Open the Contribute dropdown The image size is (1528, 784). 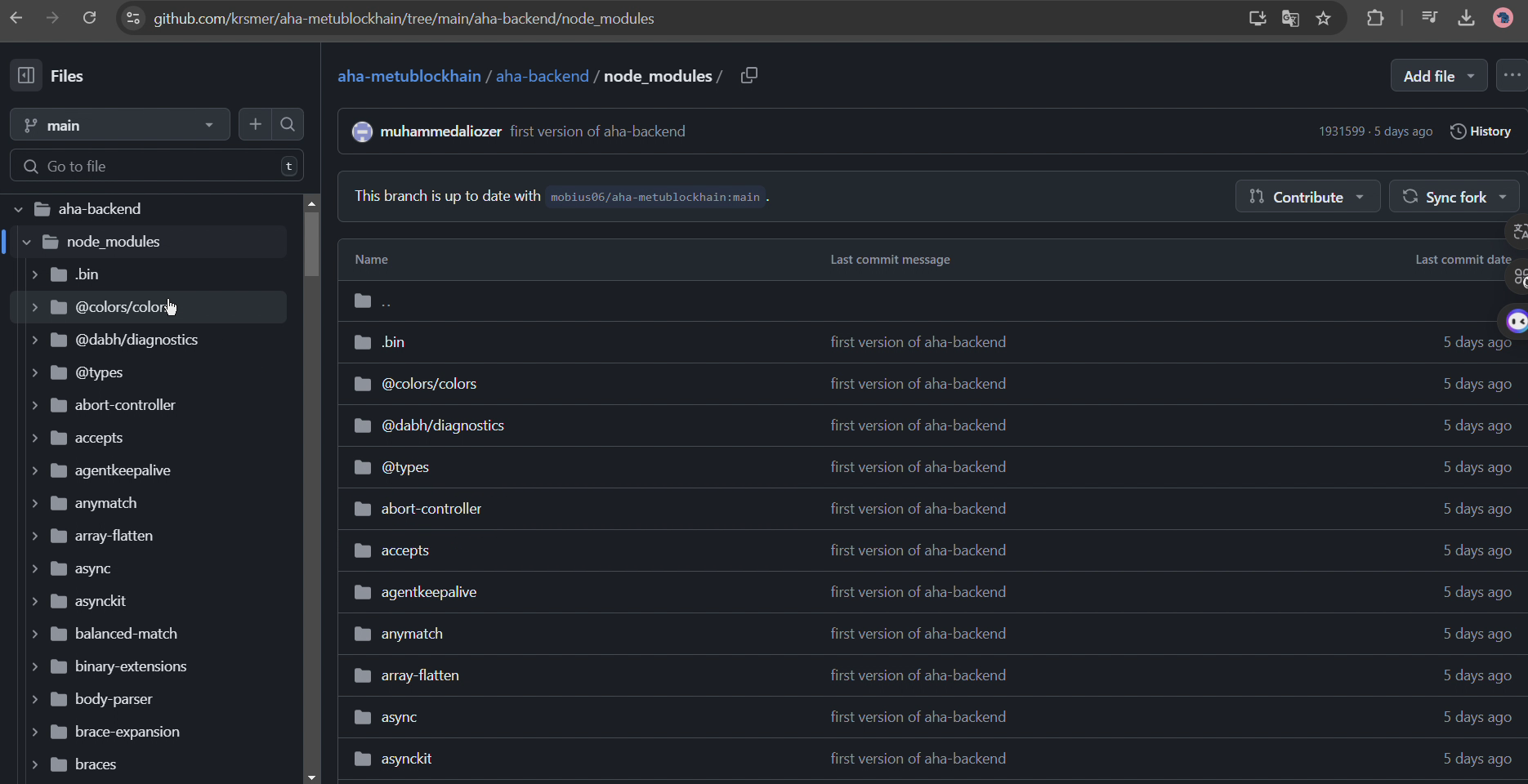click(1307, 197)
